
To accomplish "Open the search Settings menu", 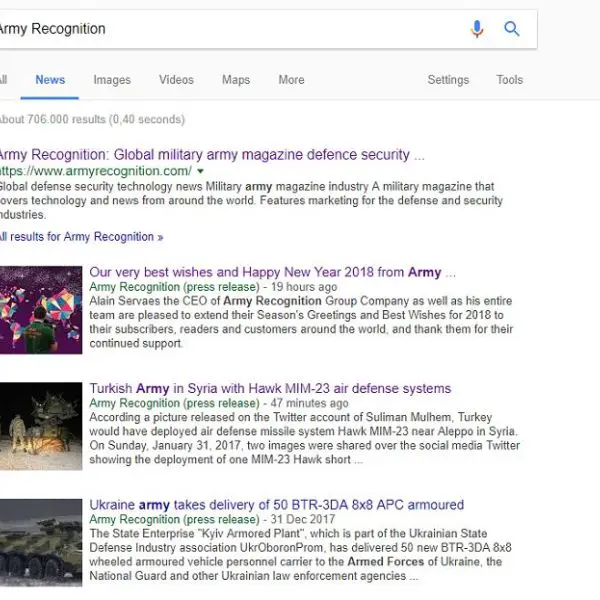I will click(448, 80).
